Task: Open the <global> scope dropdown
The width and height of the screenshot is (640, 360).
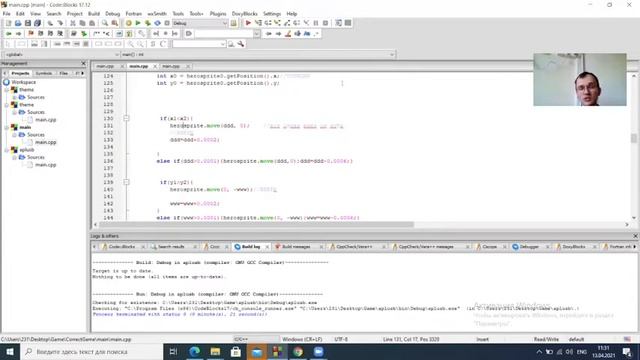Action: point(61,54)
